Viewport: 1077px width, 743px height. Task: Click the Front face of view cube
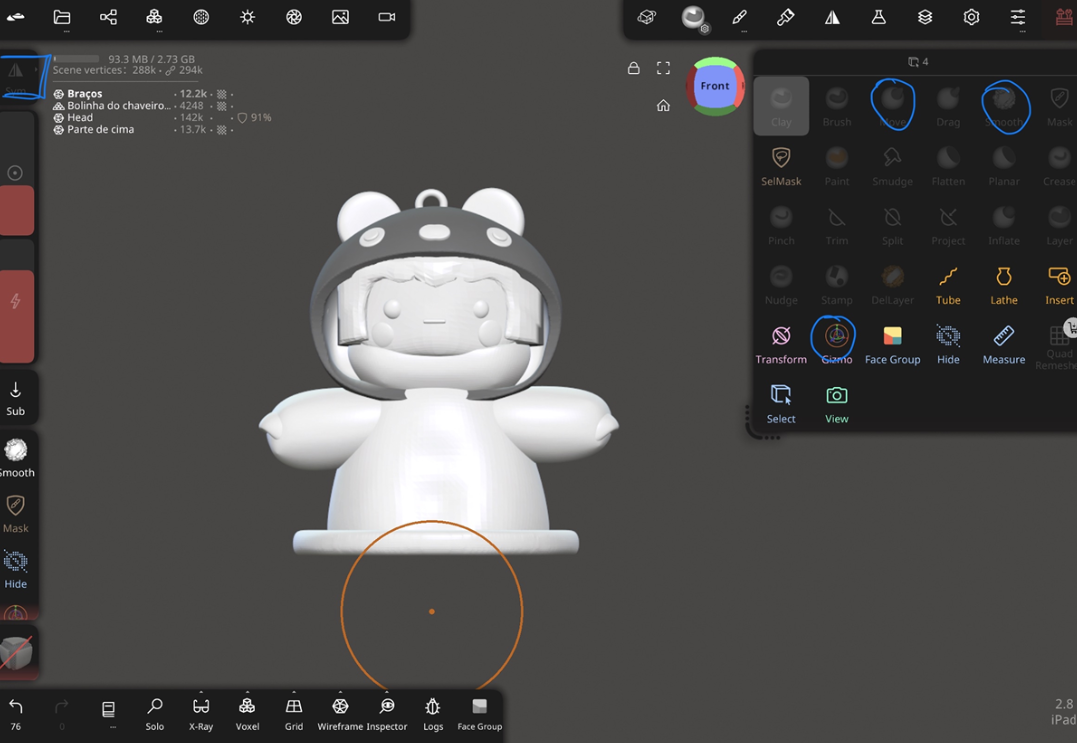714,86
